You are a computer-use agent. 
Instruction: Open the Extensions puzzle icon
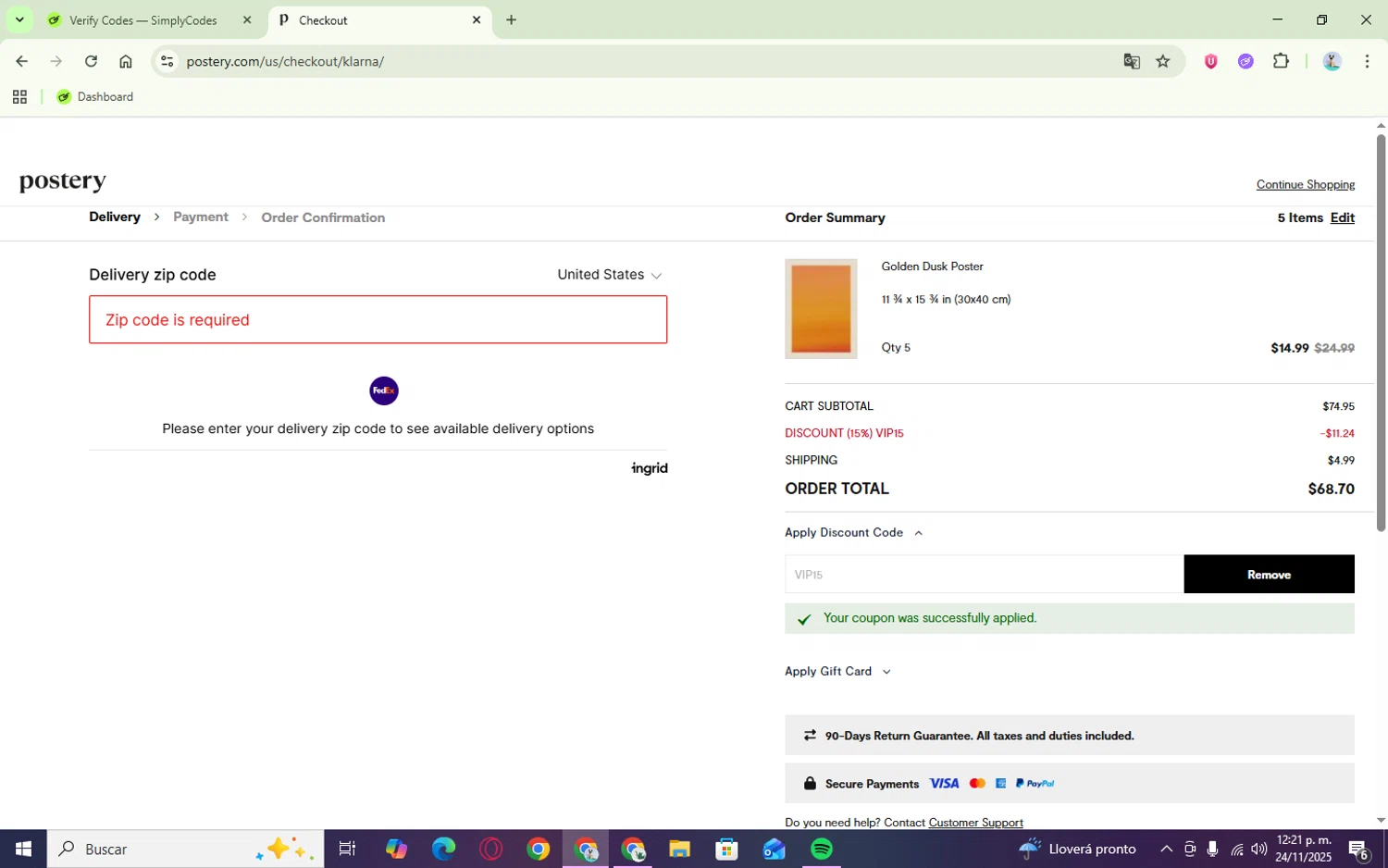pos(1281,62)
